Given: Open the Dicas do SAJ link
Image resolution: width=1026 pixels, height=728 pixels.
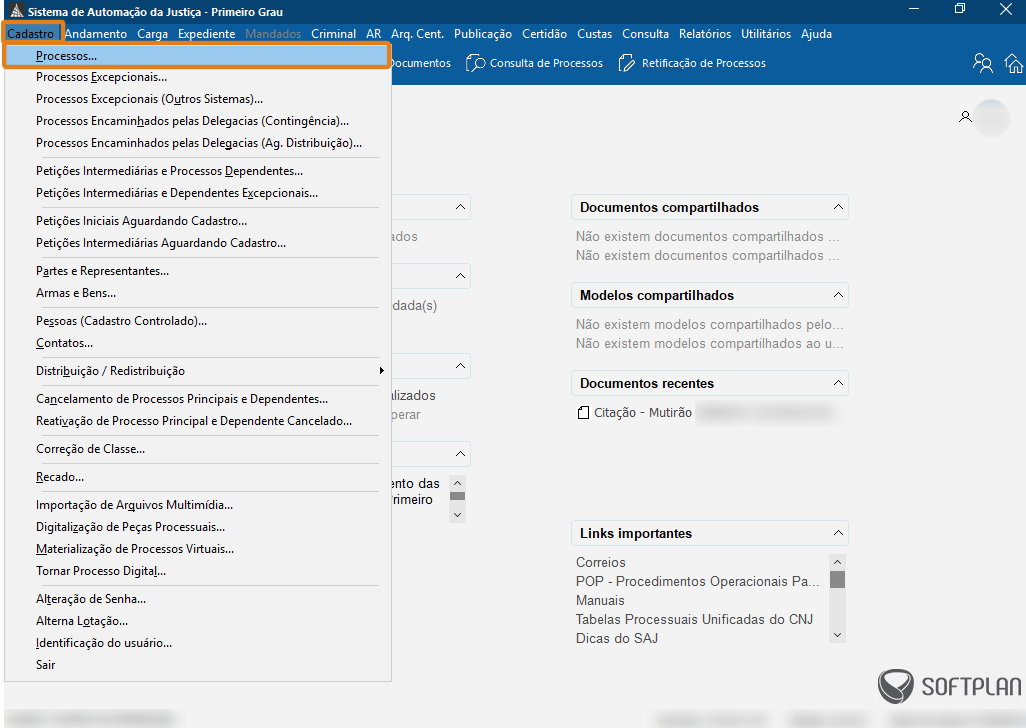Looking at the screenshot, I should point(616,638).
